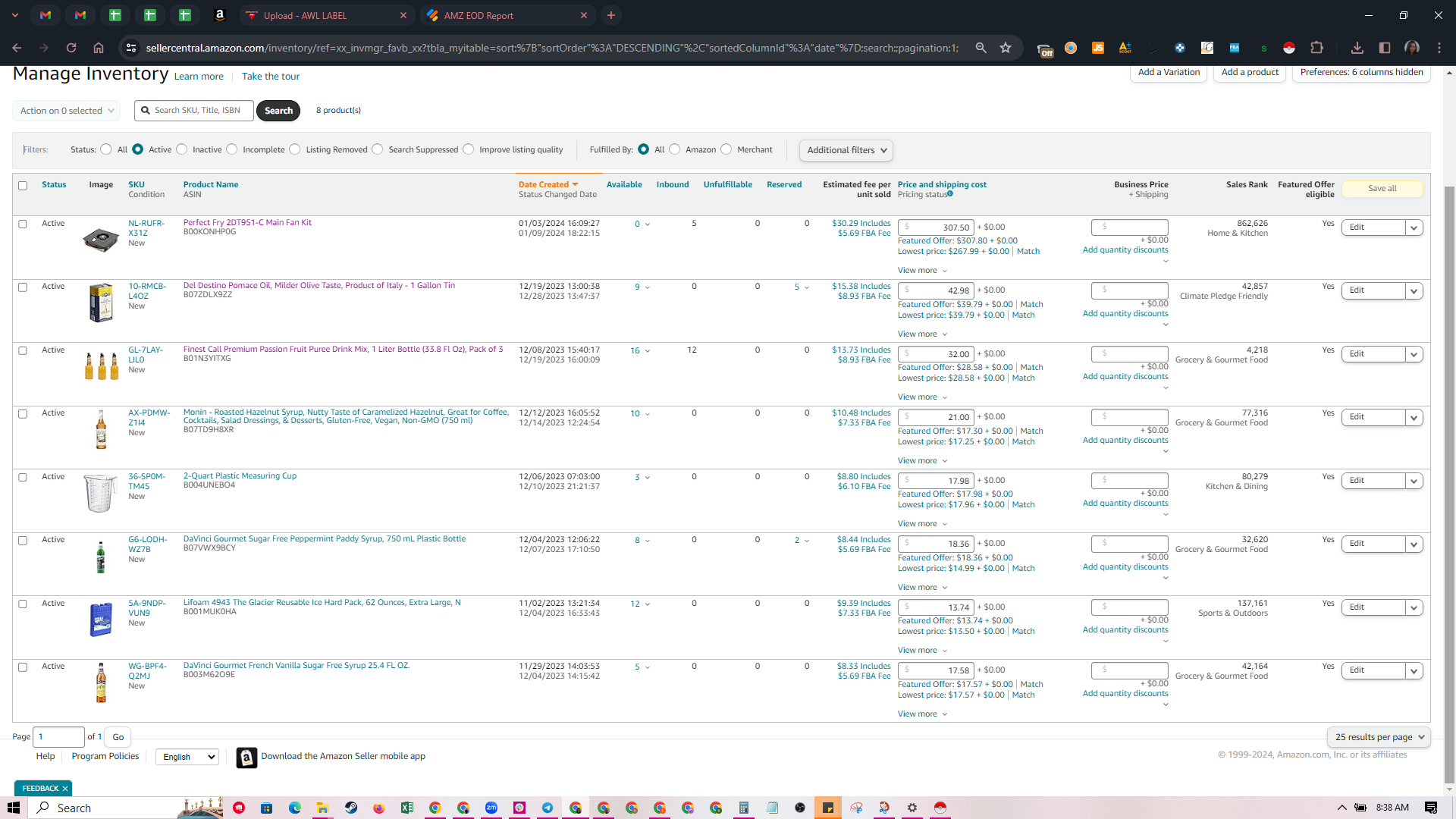The height and width of the screenshot is (819, 1456).
Task: Change the 25 results per page dropdown
Action: click(1379, 737)
